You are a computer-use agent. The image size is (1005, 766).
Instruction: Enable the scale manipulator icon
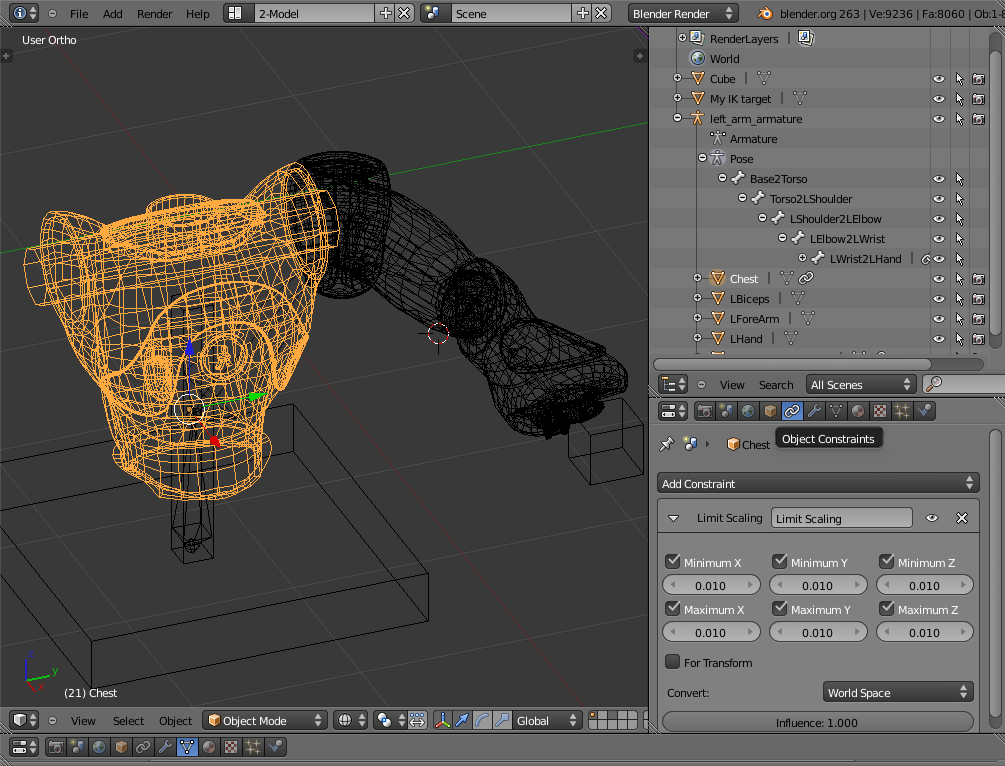[x=502, y=720]
